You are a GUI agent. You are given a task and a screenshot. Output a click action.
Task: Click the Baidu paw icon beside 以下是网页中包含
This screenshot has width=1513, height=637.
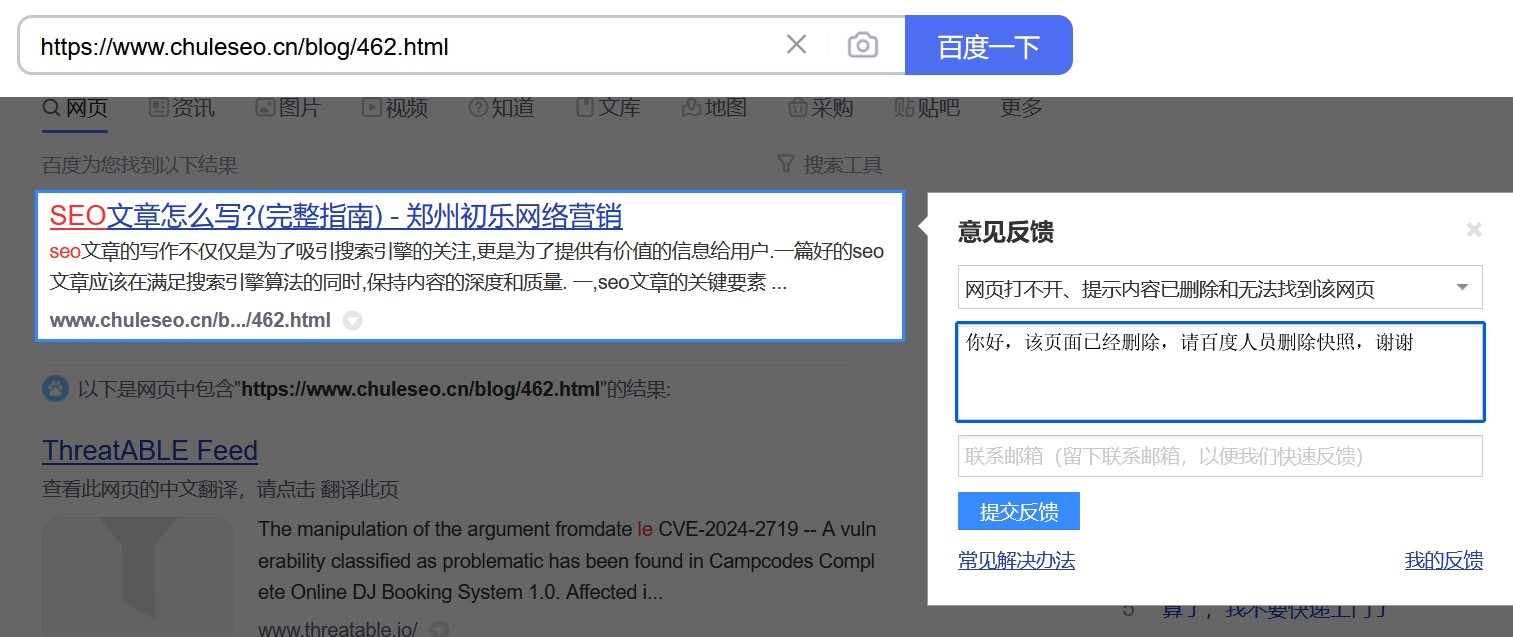tap(55, 388)
